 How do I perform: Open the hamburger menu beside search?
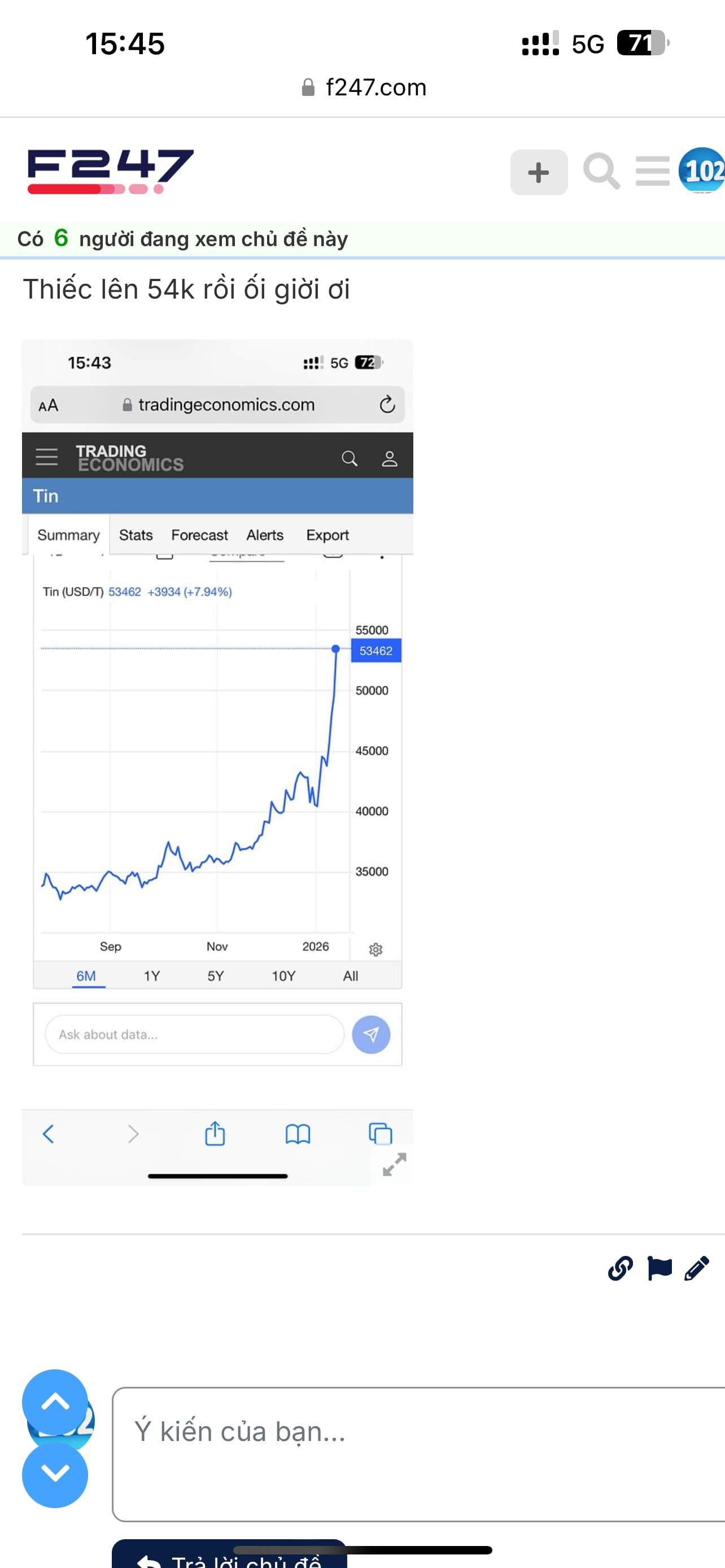(x=652, y=171)
